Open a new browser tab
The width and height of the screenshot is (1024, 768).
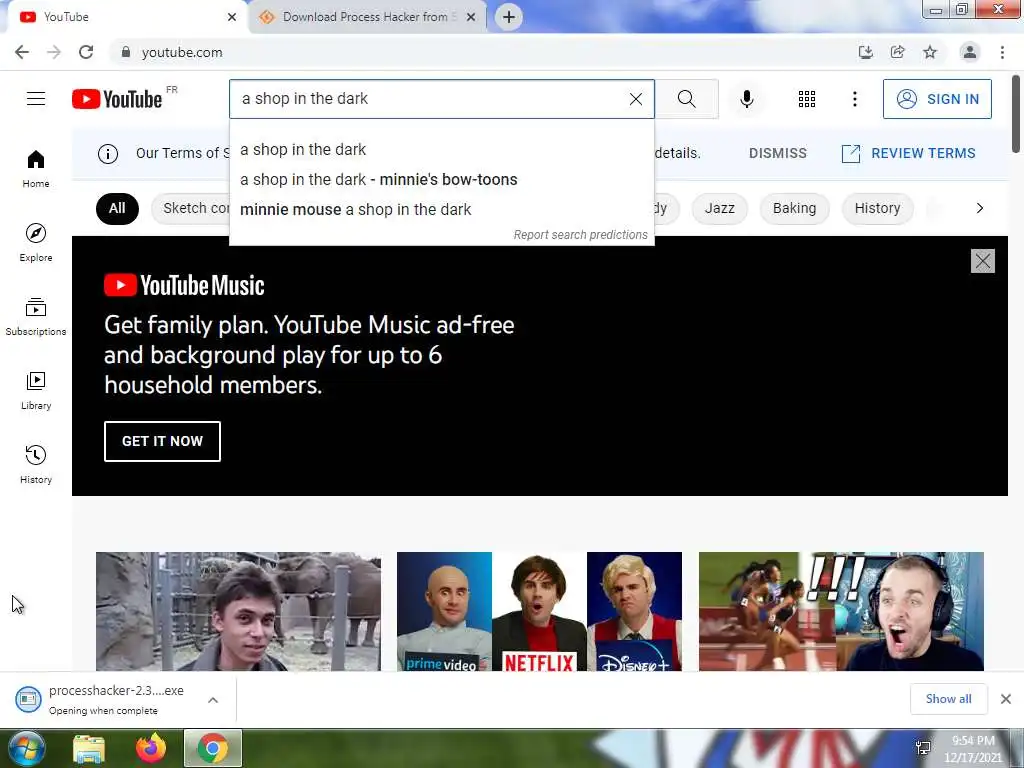click(509, 17)
